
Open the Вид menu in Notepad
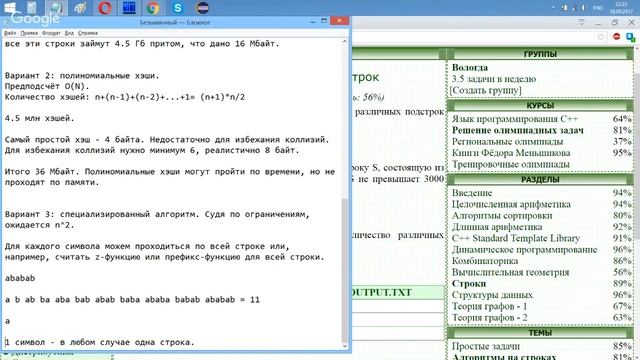pos(69,33)
